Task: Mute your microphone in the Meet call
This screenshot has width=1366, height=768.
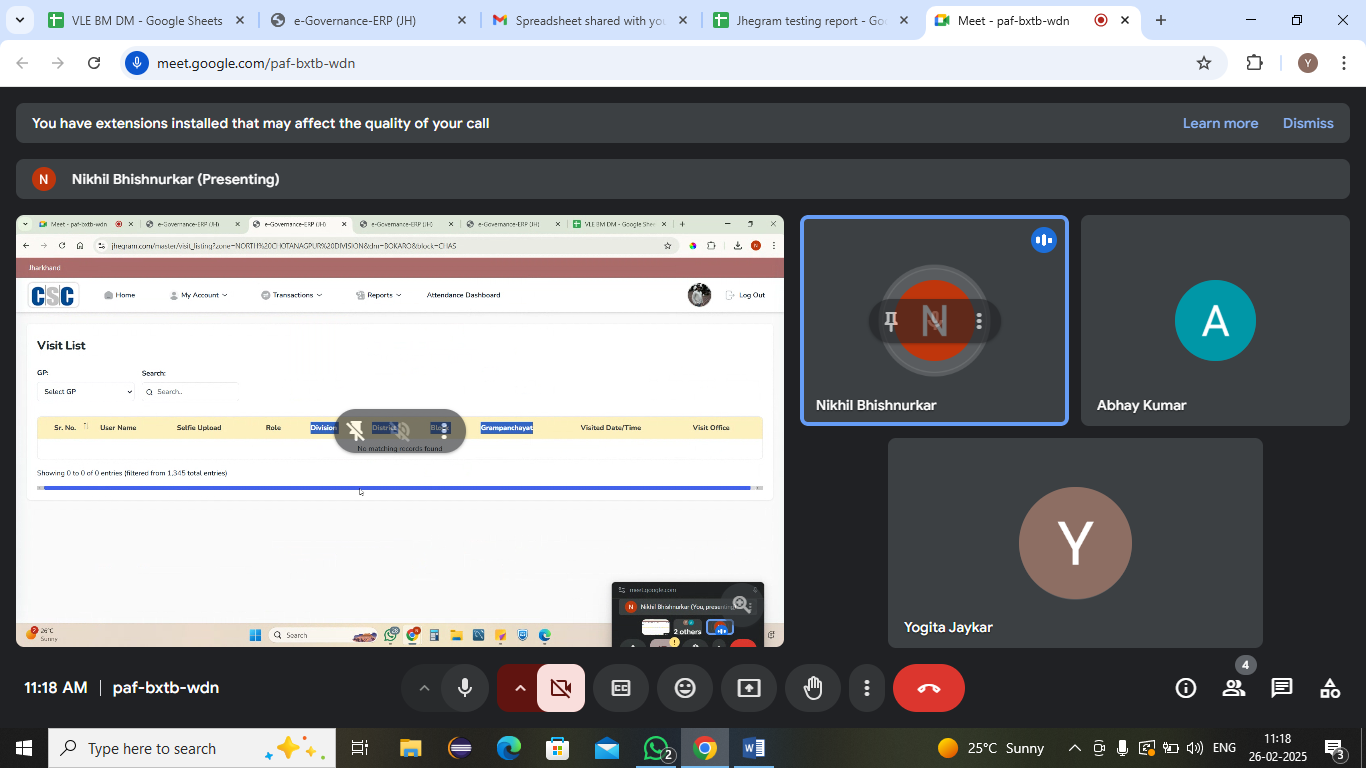Action: (x=465, y=688)
